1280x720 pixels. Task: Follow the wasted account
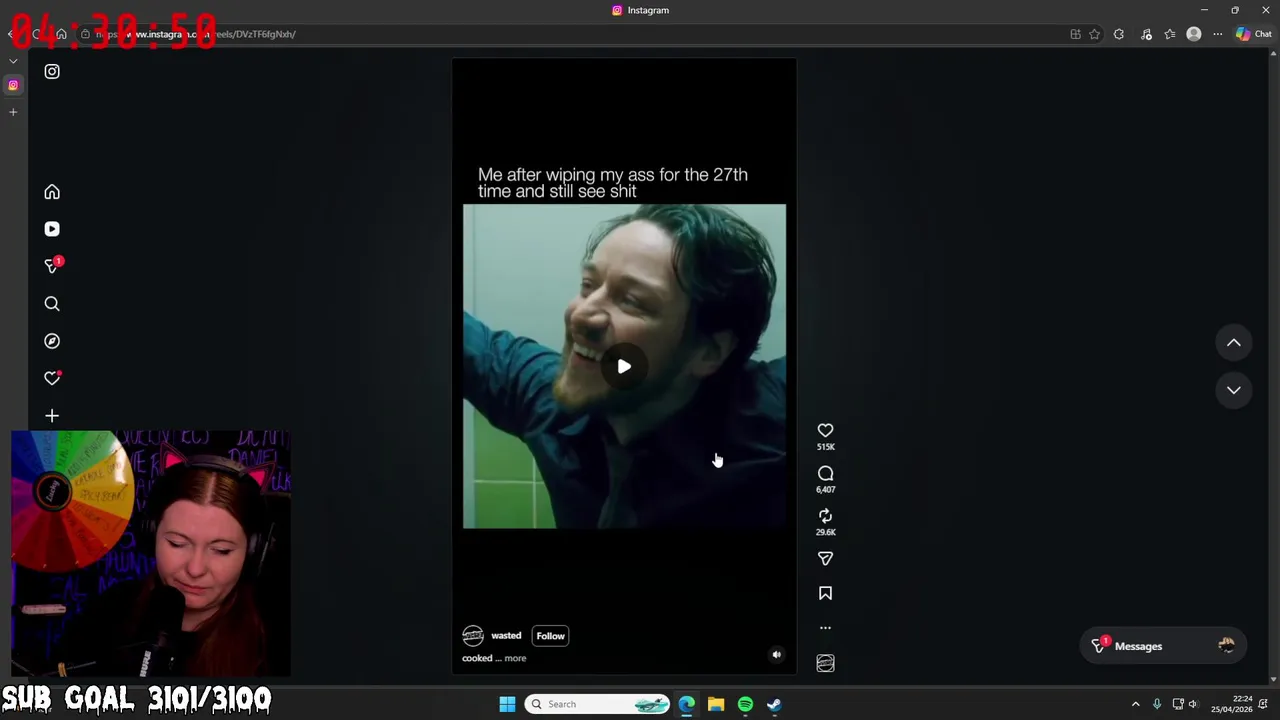pos(550,636)
